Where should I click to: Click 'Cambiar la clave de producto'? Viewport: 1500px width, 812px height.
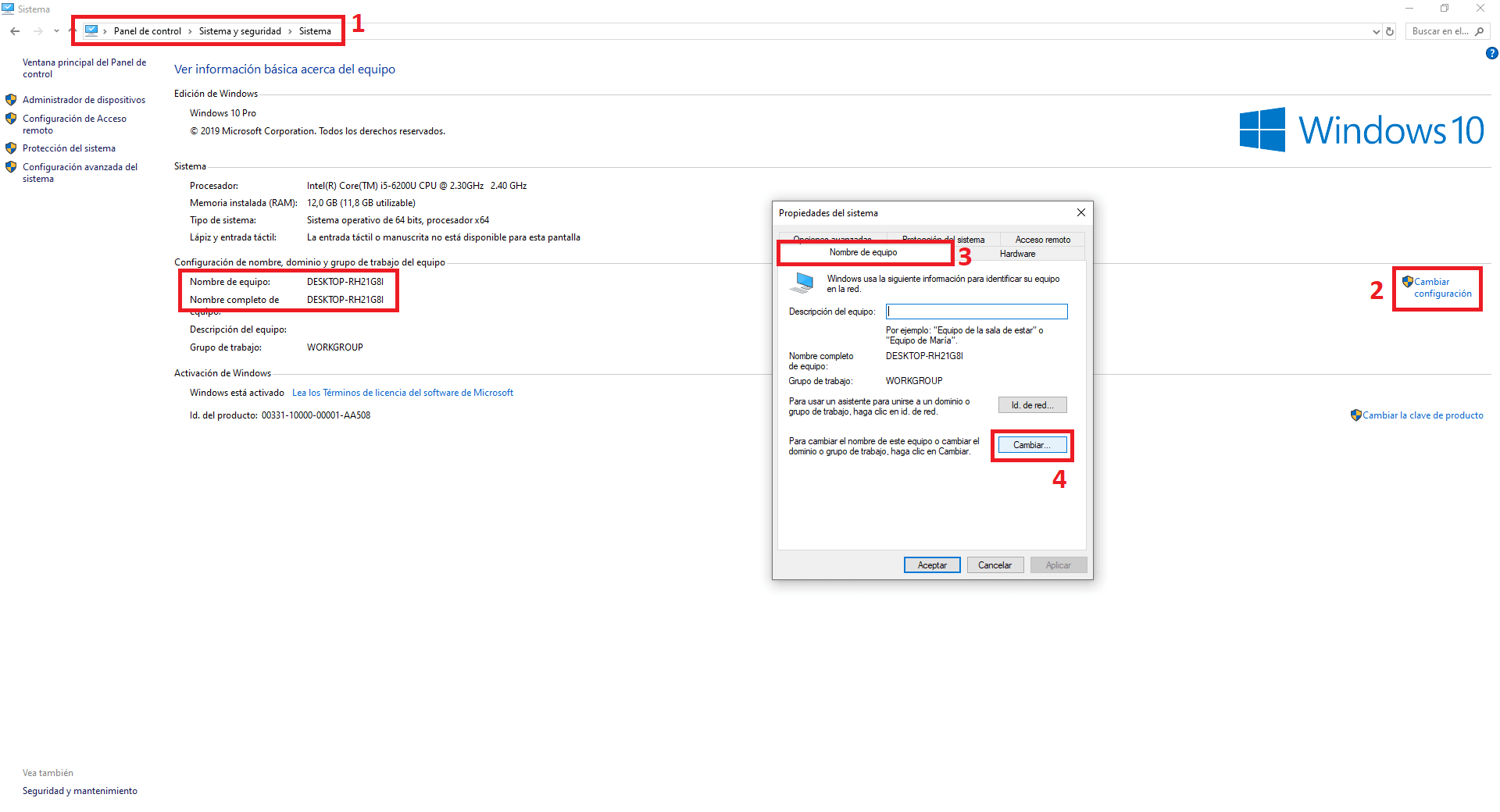pos(1423,415)
